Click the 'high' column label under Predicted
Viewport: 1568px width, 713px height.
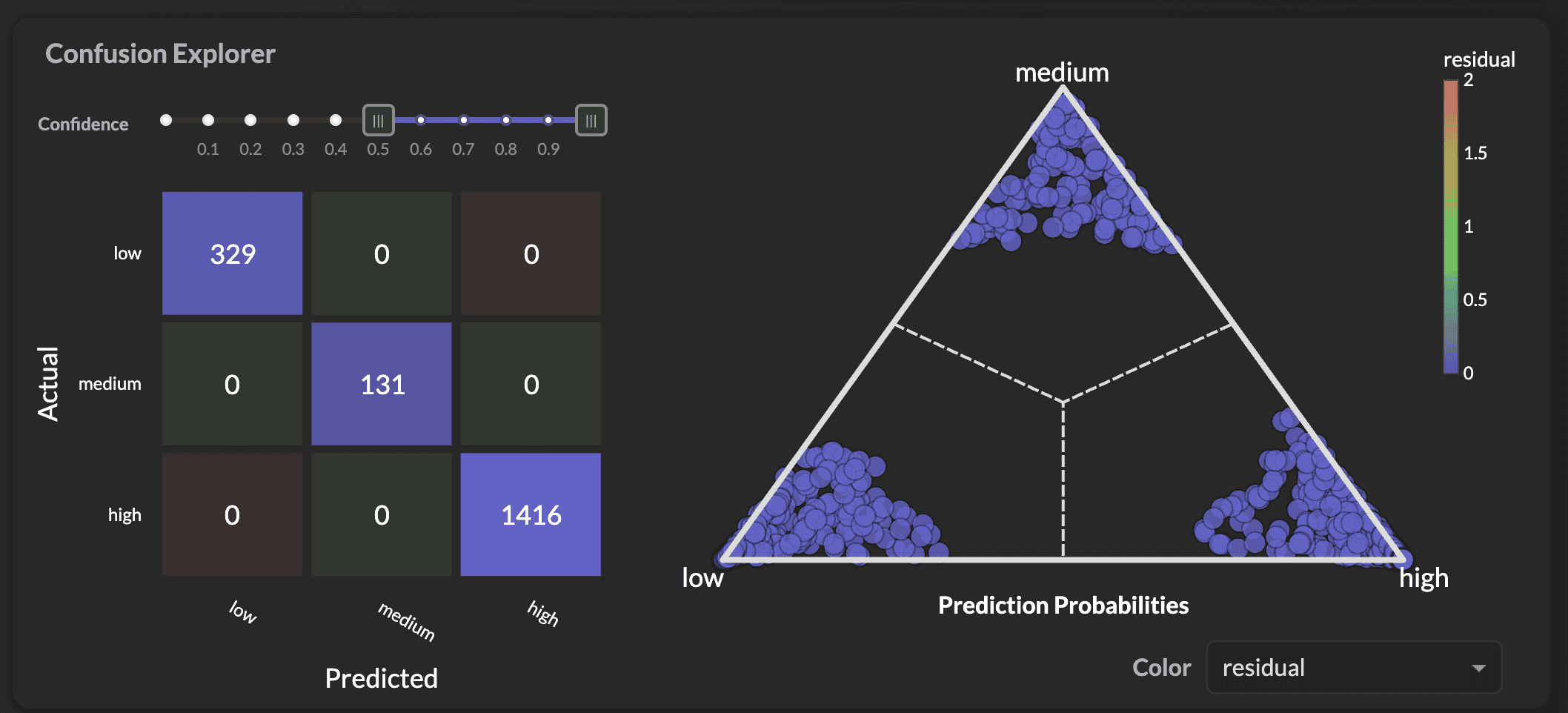point(543,614)
